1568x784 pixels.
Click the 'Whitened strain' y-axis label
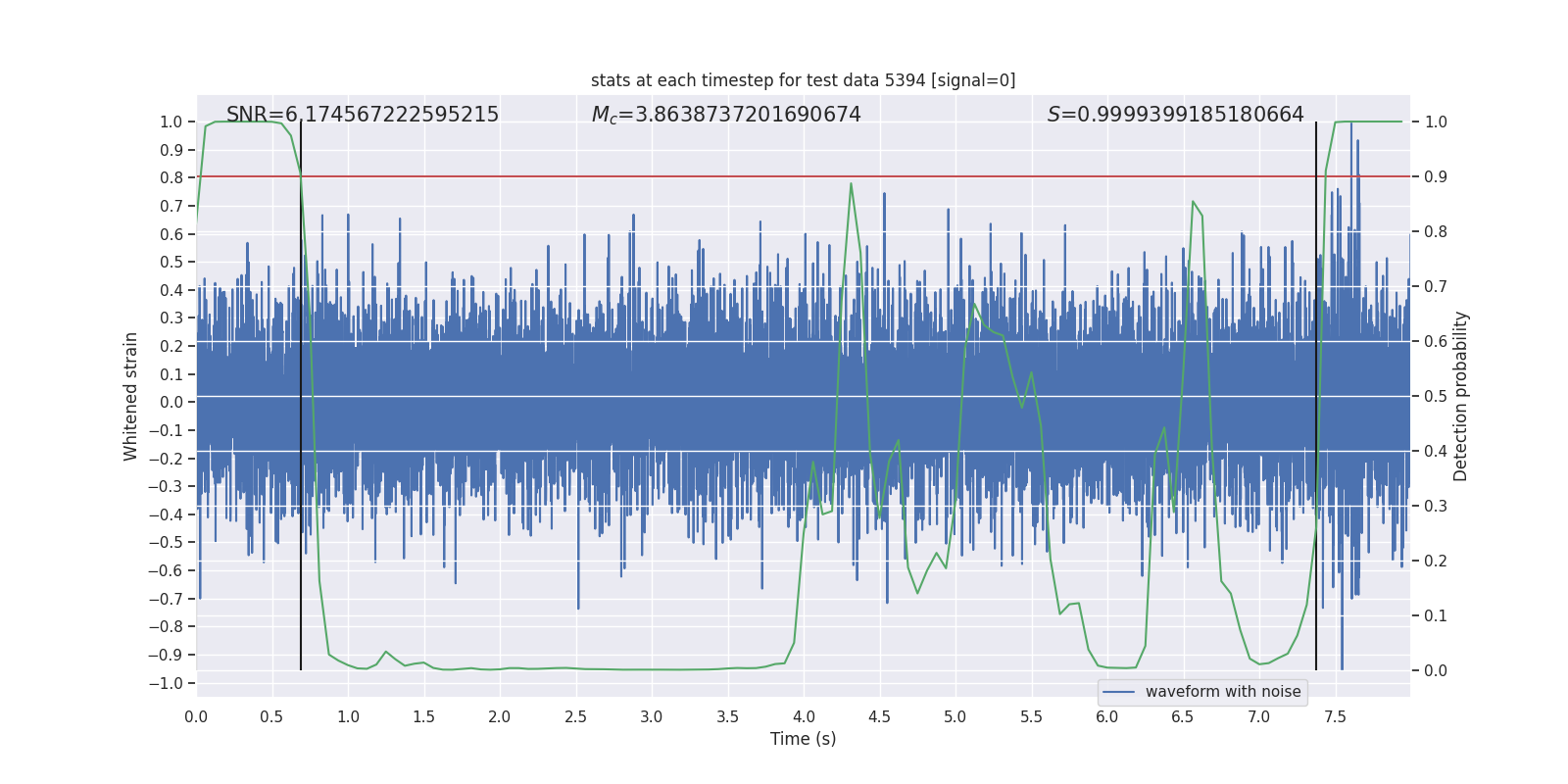point(131,397)
